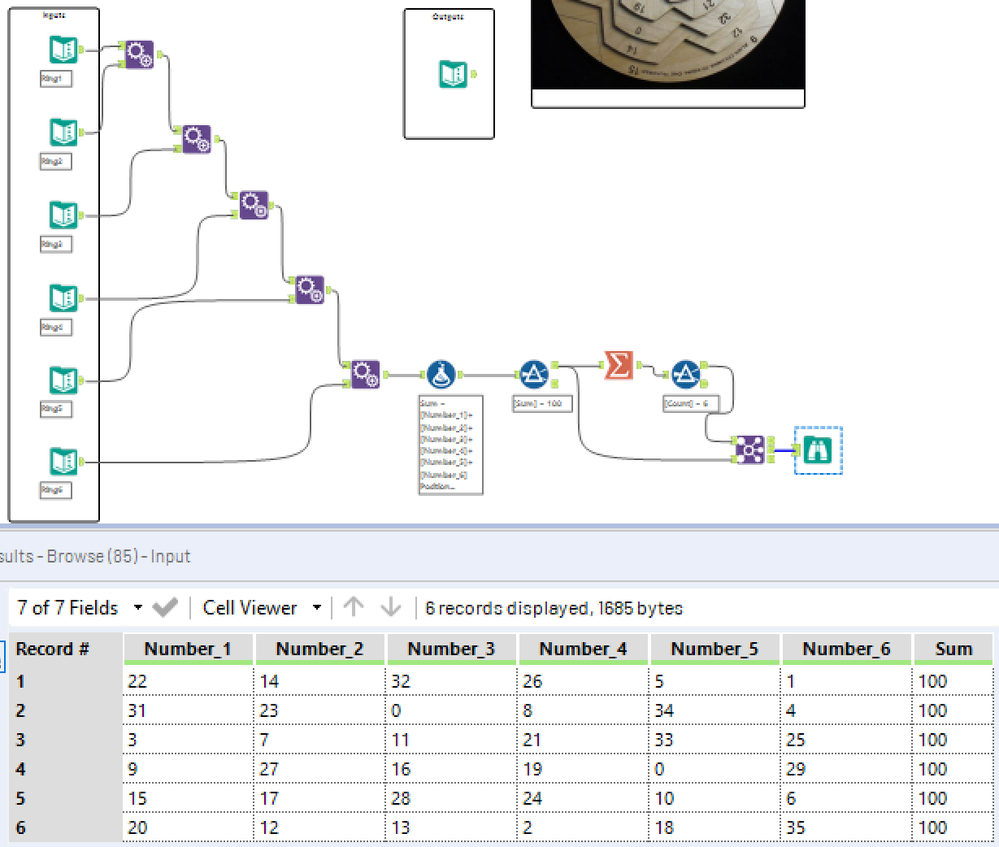Viewport: 999px width, 847px height.
Task: Select the Formula tool computing Sum
Action: pyautogui.click(x=441, y=375)
